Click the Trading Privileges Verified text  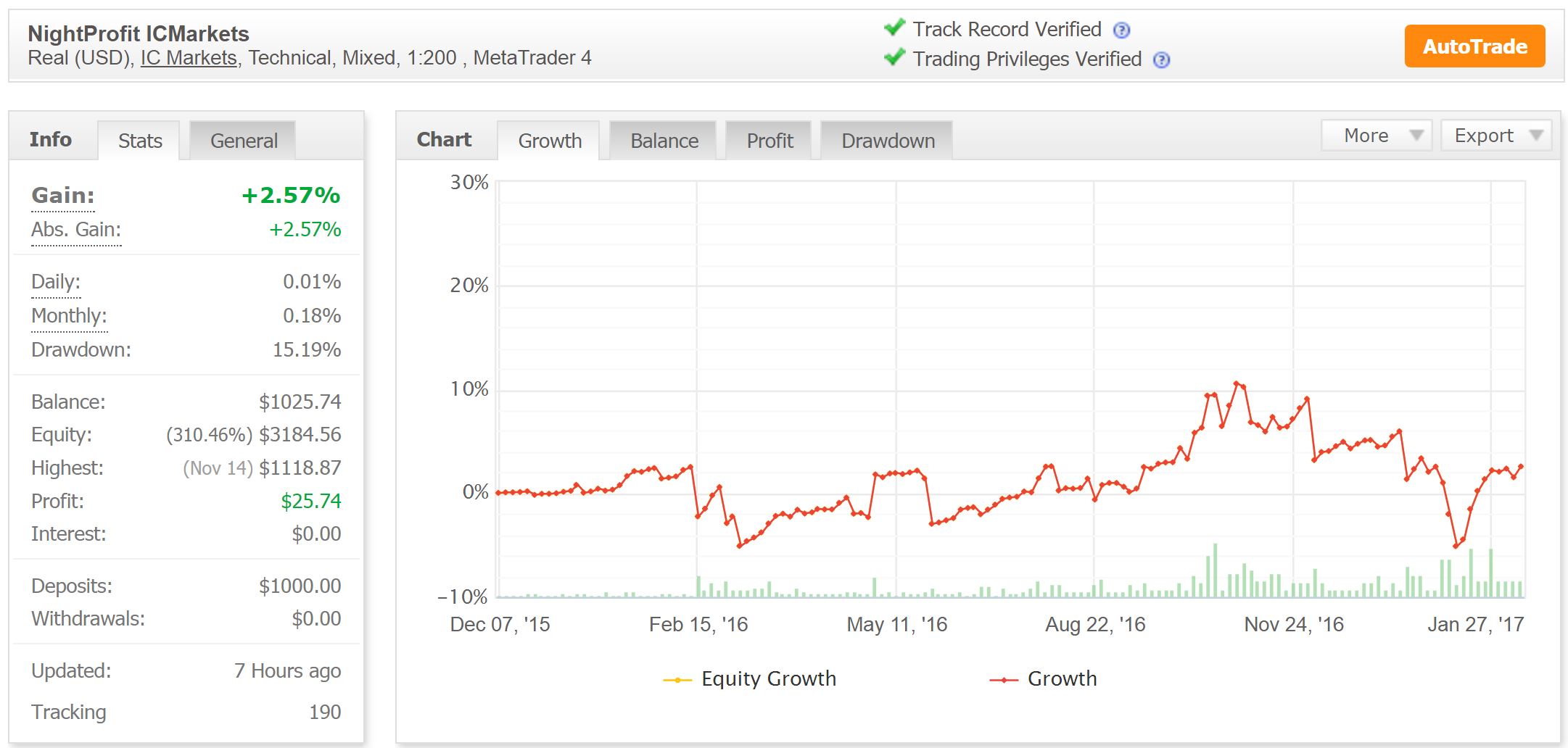pyautogui.click(x=1027, y=59)
